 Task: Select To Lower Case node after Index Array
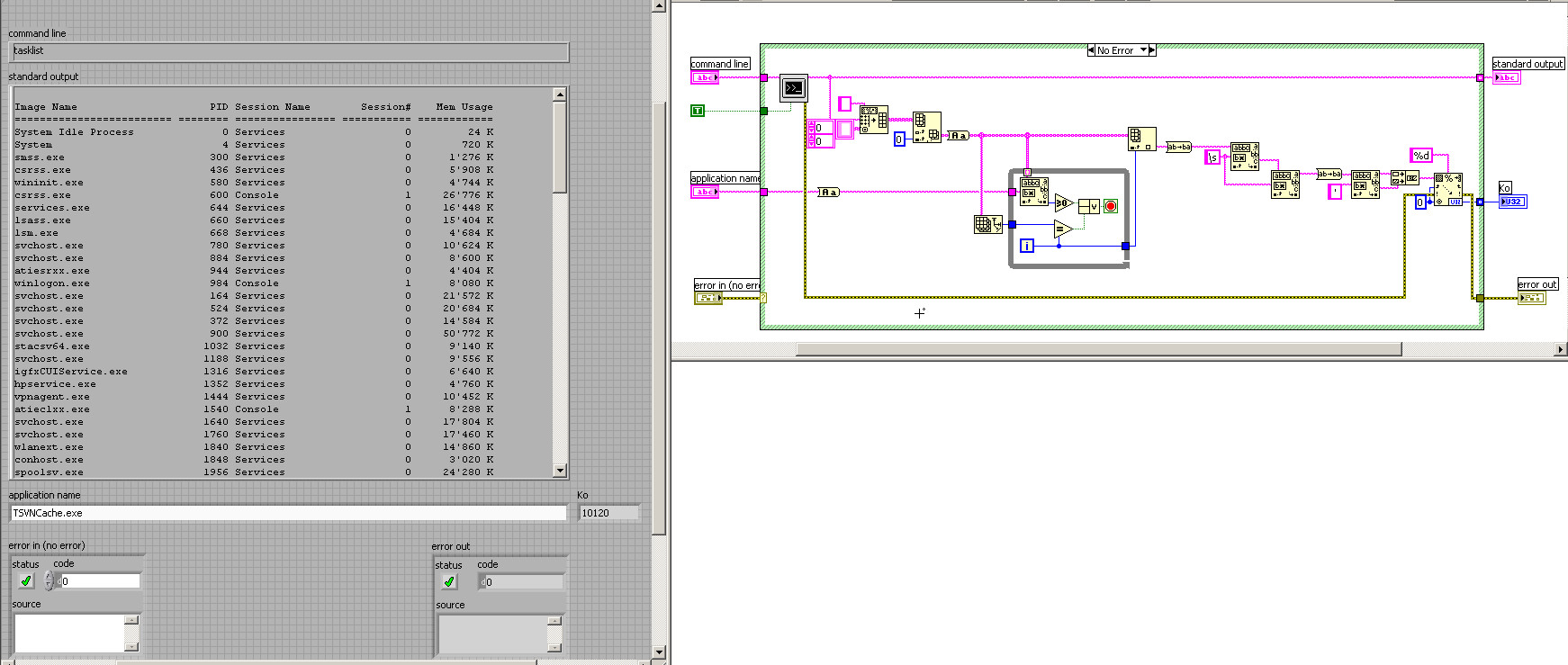(x=958, y=136)
